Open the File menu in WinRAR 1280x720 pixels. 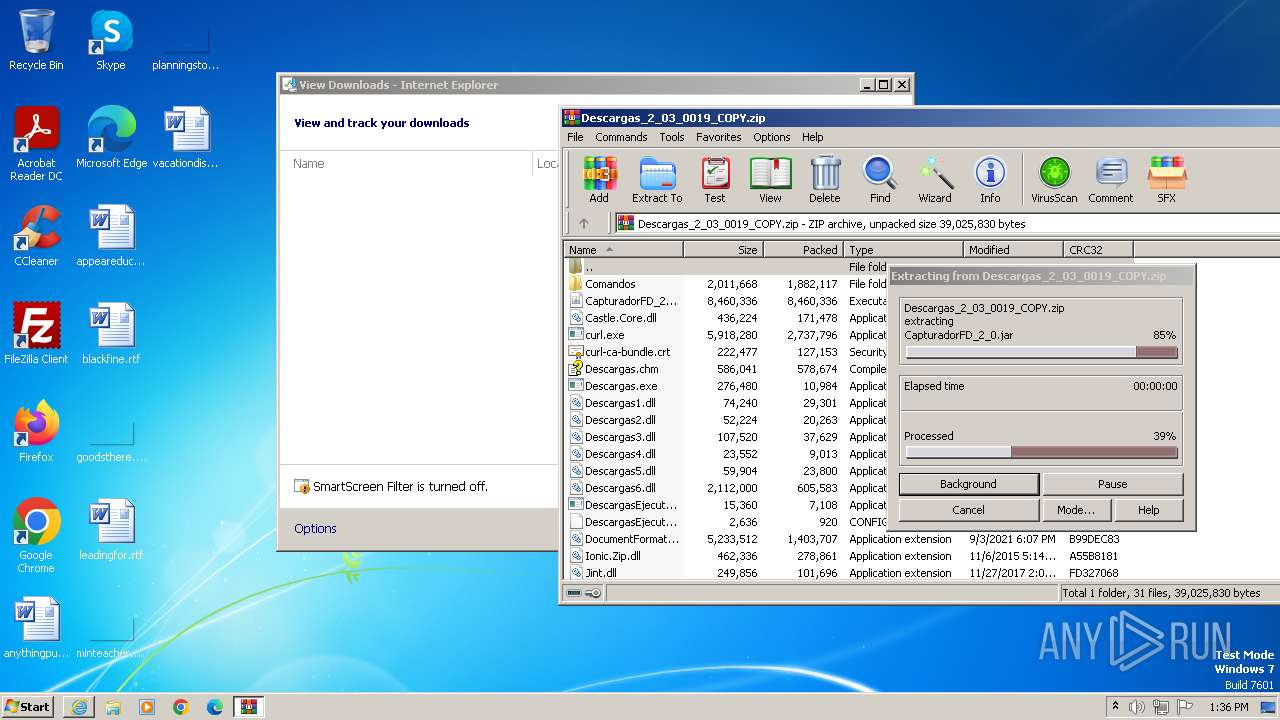click(x=575, y=137)
